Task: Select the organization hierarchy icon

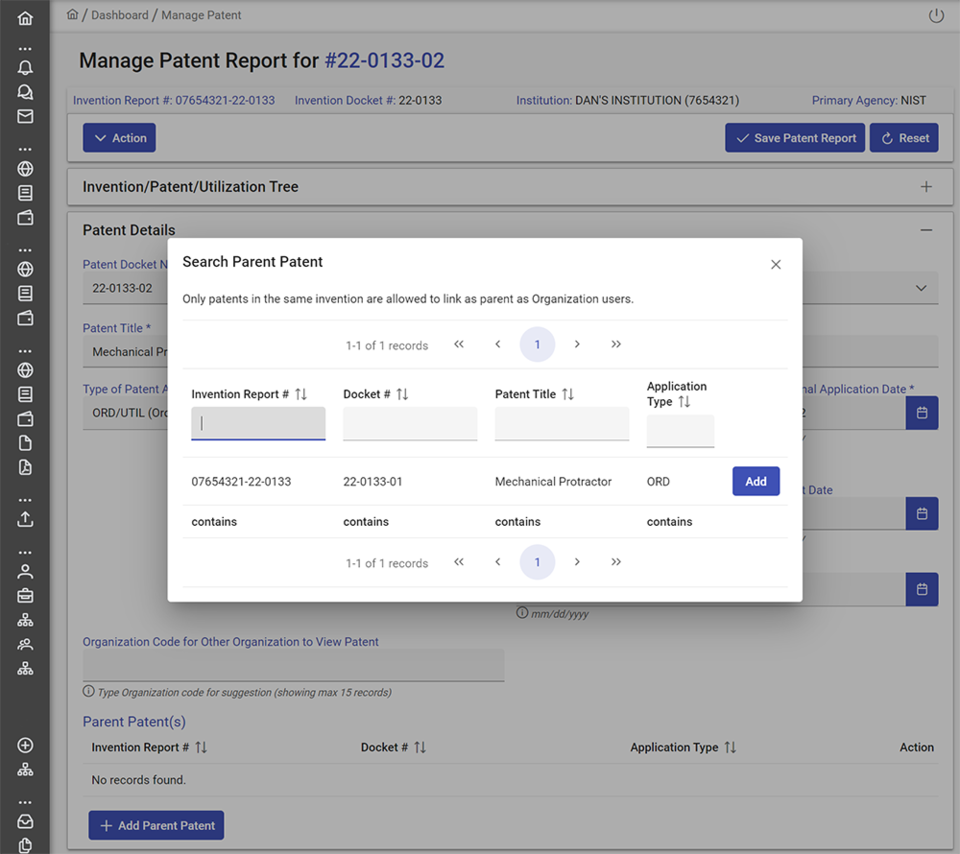Action: [x=25, y=619]
